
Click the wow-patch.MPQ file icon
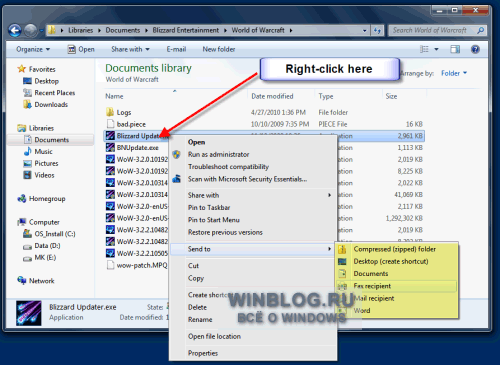point(110,265)
